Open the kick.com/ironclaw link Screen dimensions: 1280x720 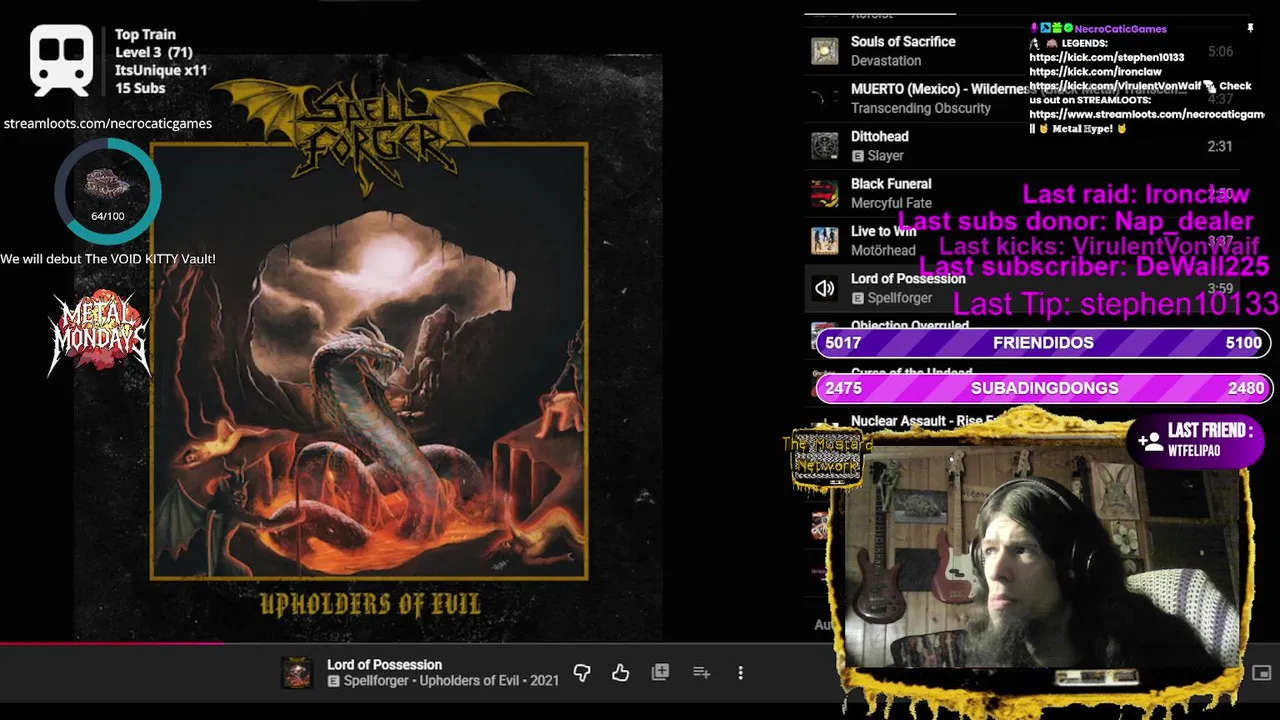coord(1095,72)
